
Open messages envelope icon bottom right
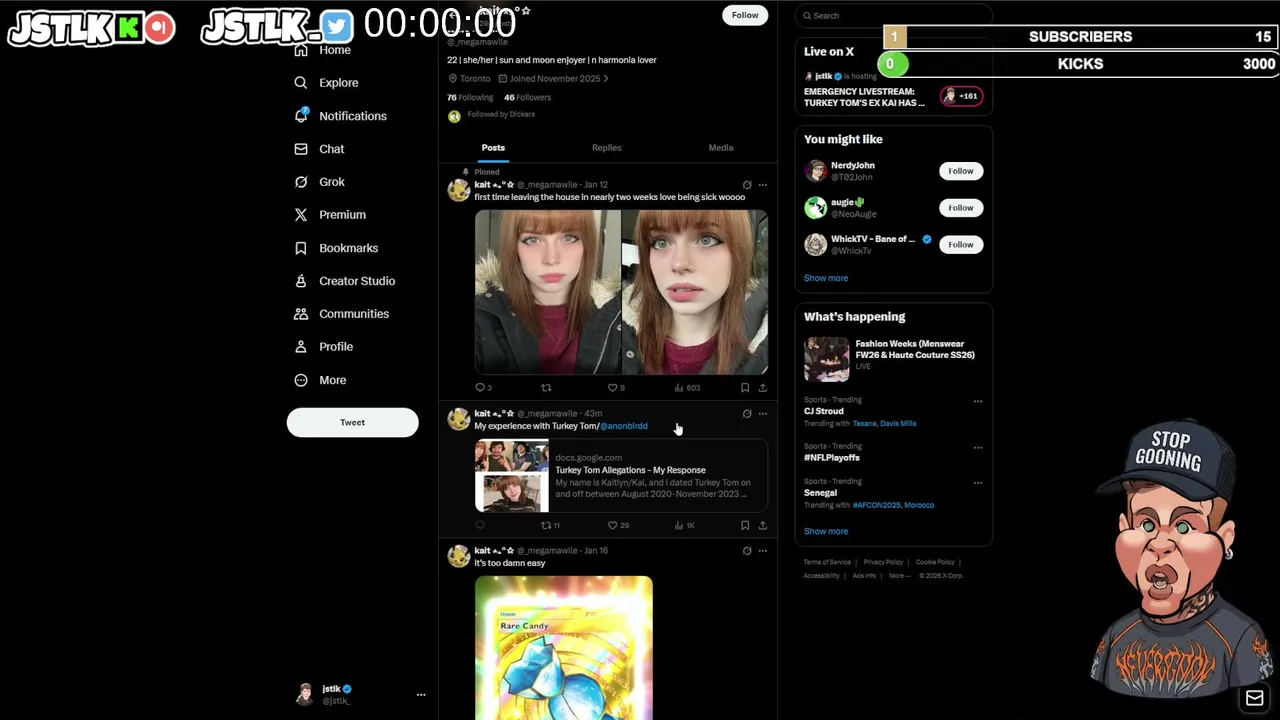[1254, 698]
